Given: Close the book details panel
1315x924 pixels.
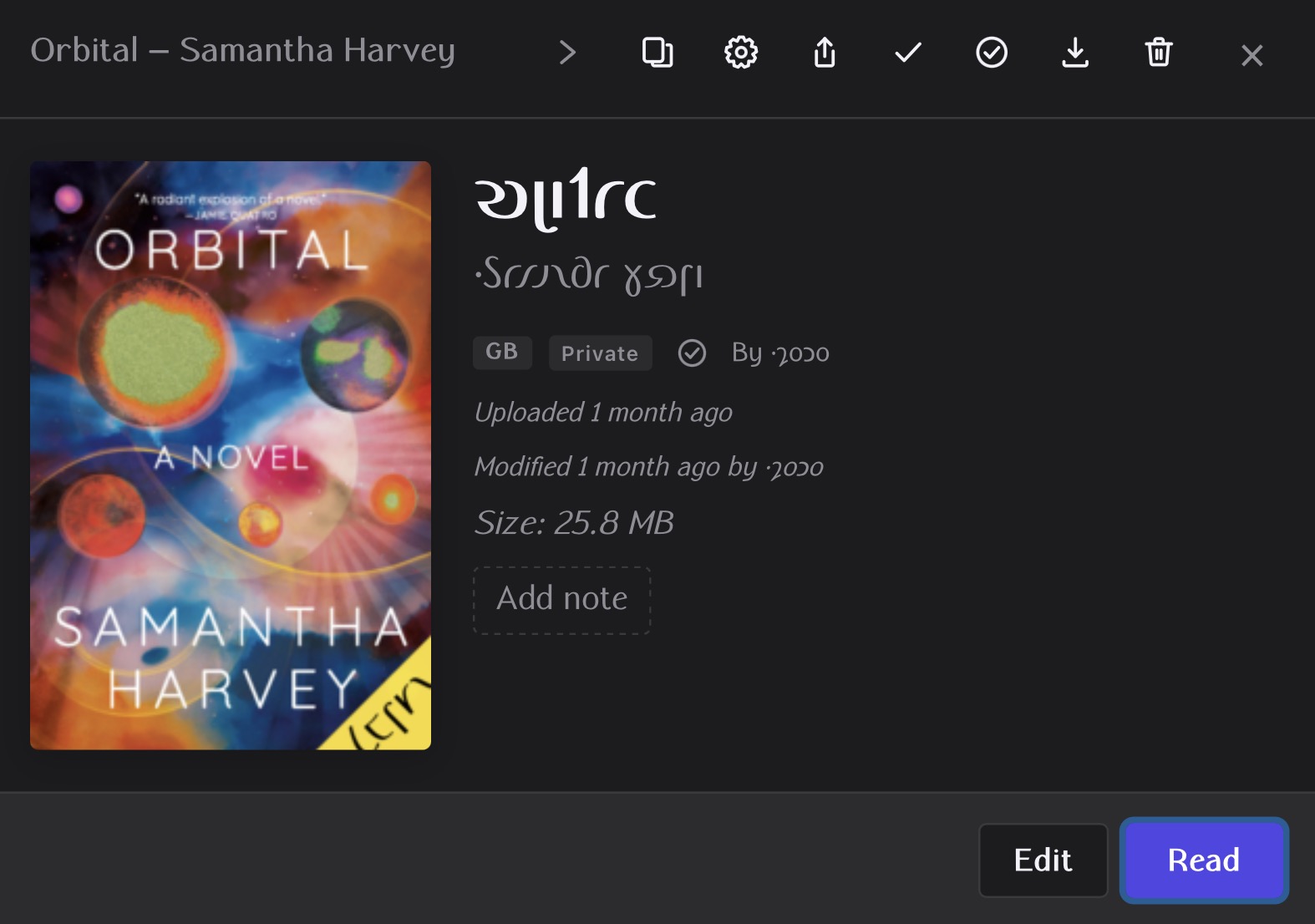Looking at the screenshot, I should point(1252,55).
